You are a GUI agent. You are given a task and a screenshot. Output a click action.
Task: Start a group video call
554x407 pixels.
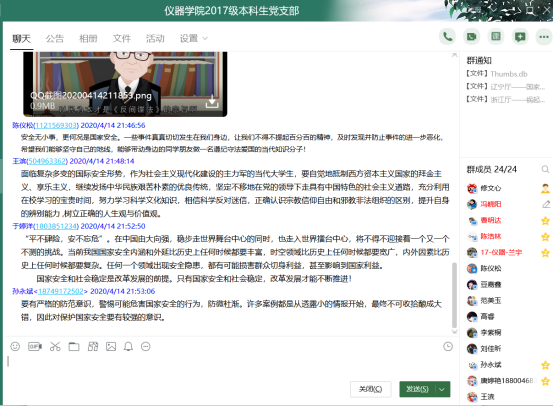471,37
